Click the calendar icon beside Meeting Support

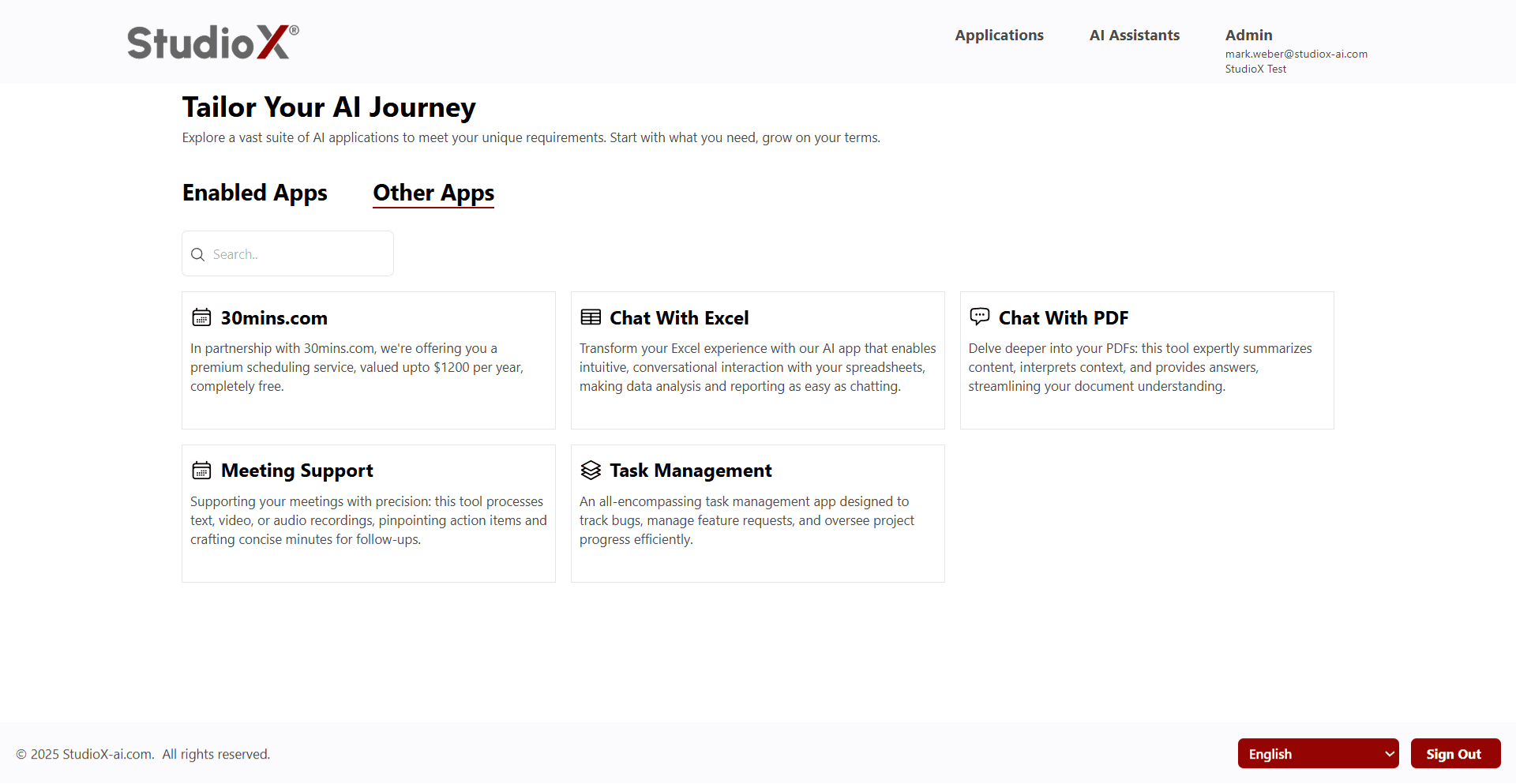pyautogui.click(x=201, y=471)
